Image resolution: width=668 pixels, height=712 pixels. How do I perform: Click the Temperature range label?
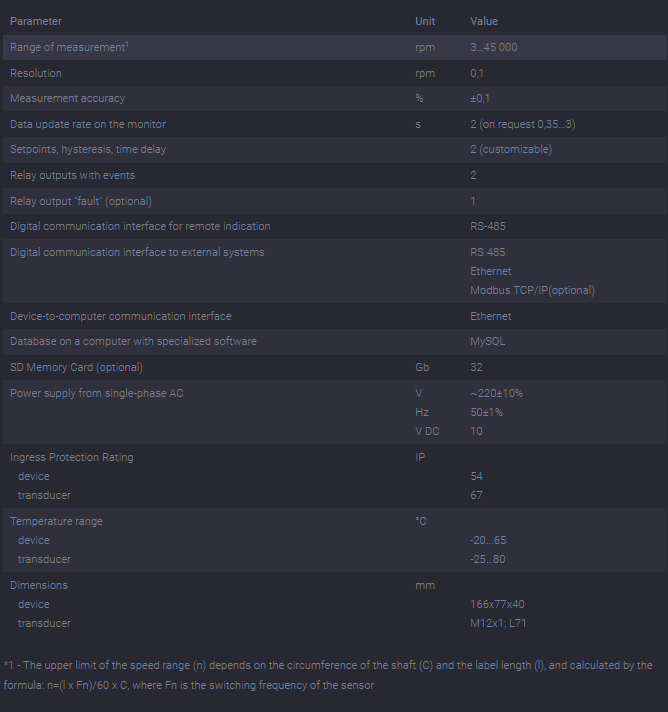pos(56,521)
